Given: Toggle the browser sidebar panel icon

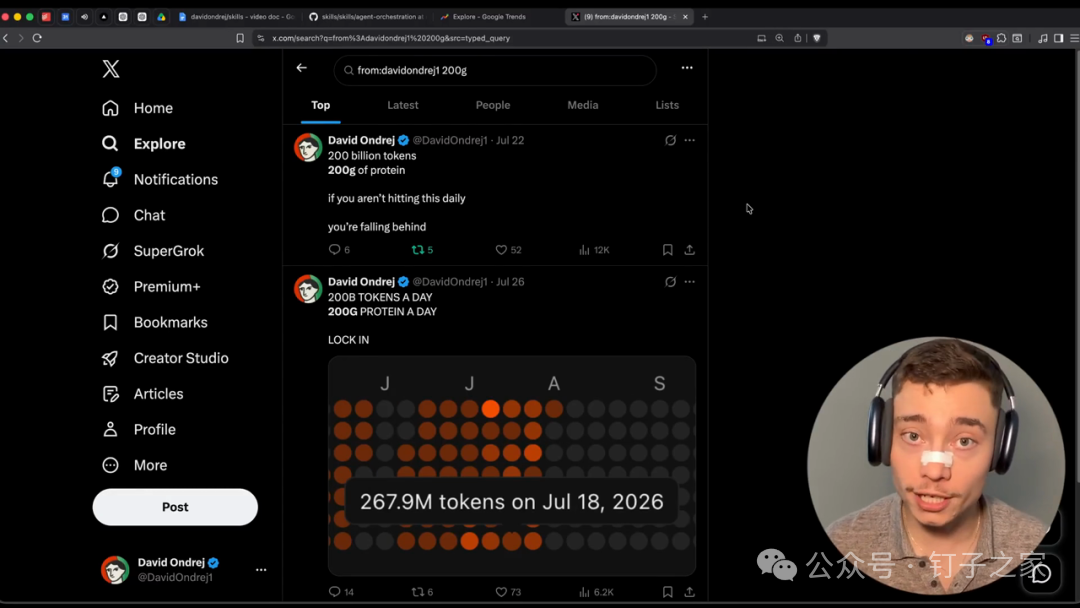Looking at the screenshot, I should [x=1059, y=38].
